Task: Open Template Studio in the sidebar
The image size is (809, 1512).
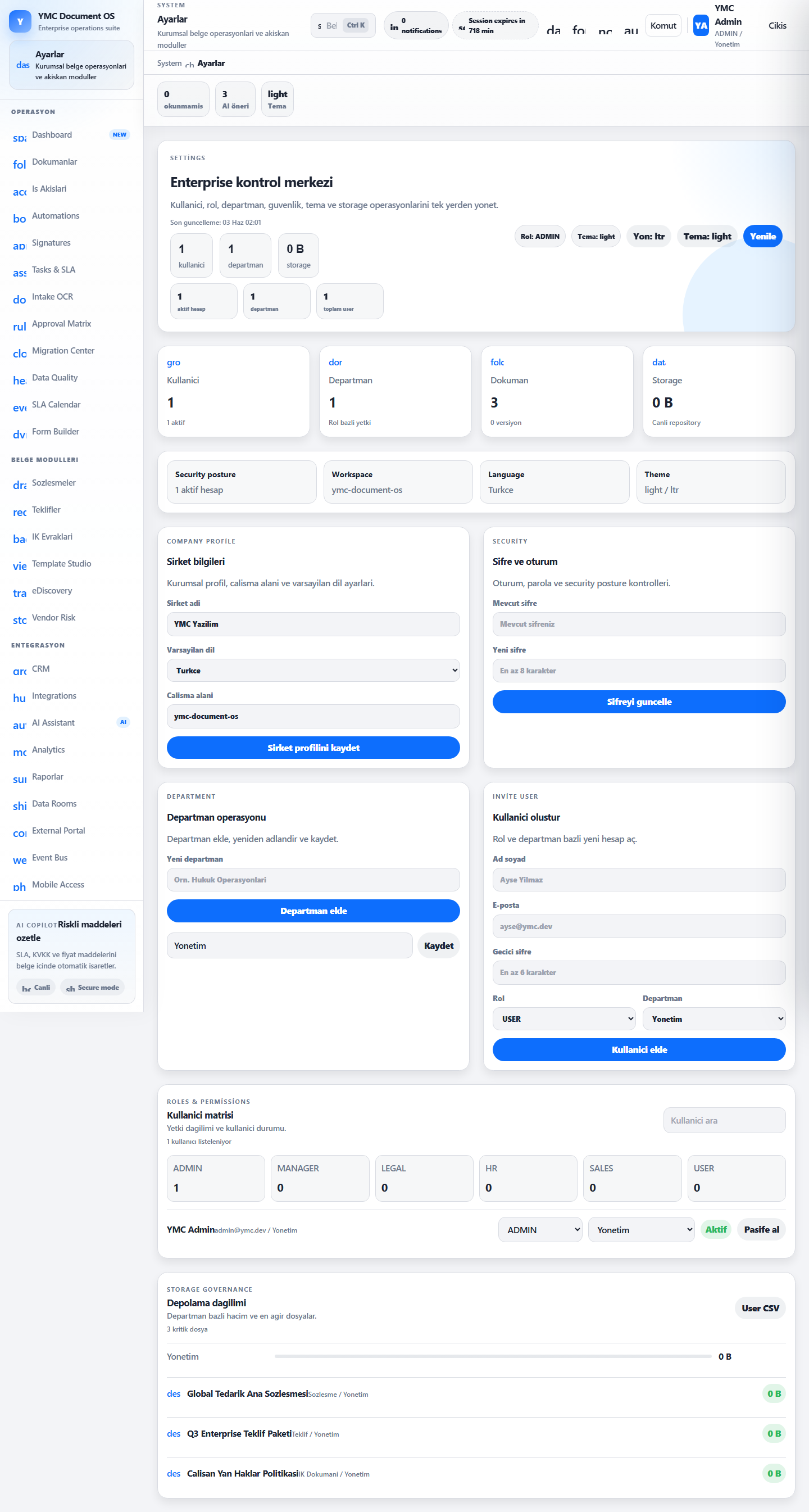Action: [x=71, y=564]
